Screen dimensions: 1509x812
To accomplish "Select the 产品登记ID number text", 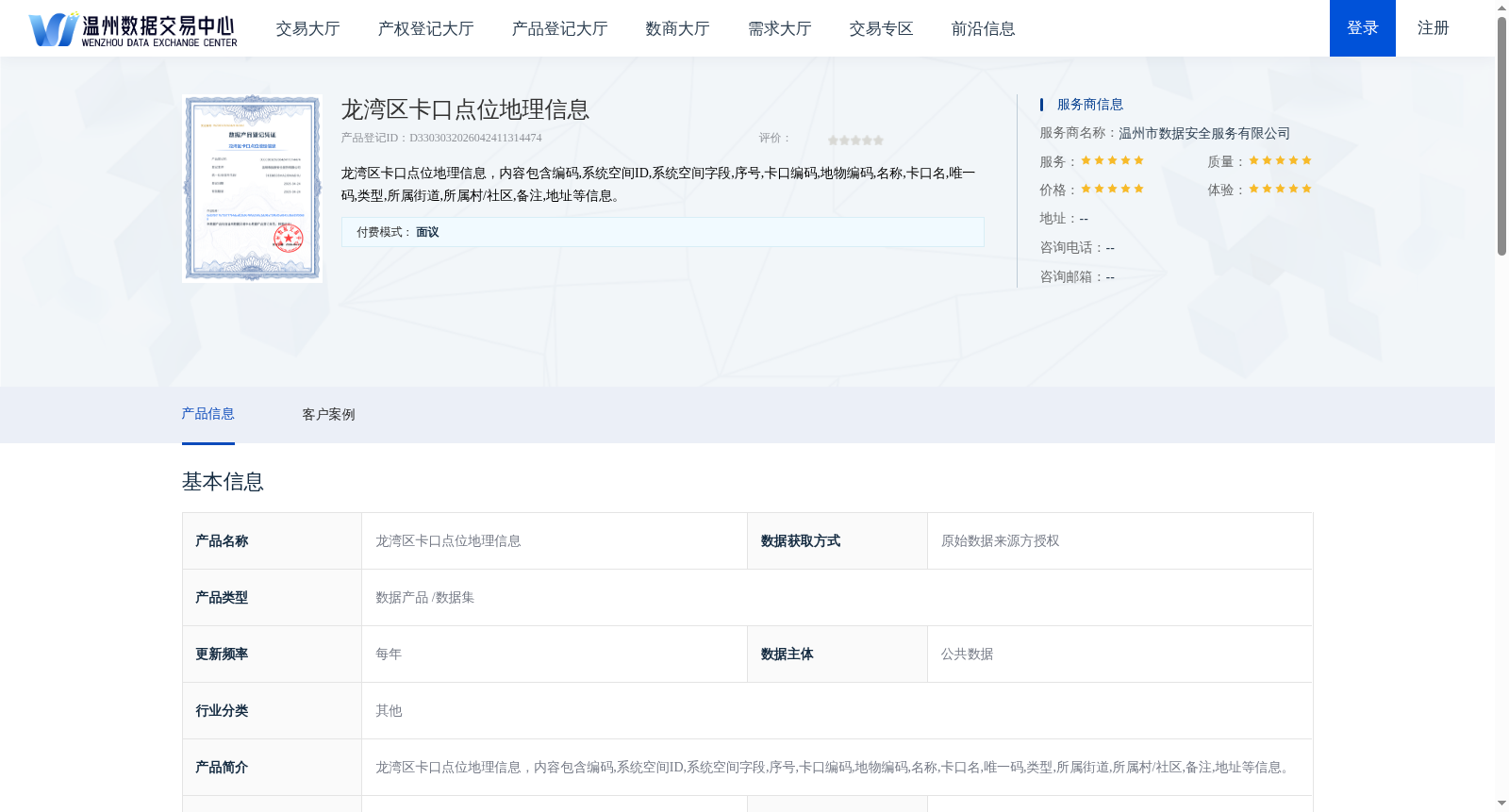I will point(475,138).
